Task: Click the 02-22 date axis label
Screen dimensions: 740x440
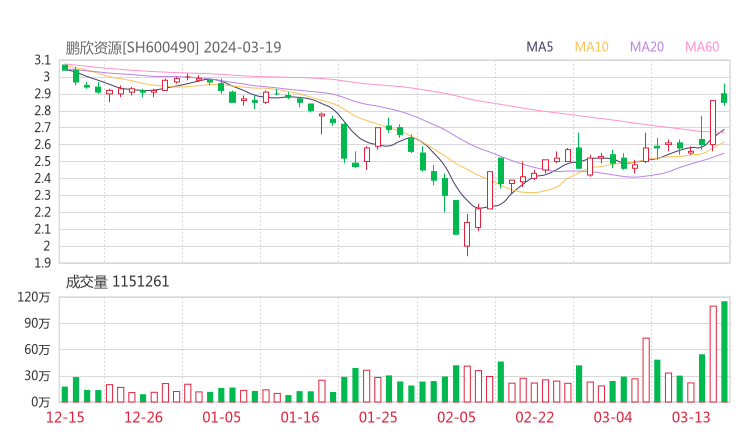Action: (534, 417)
